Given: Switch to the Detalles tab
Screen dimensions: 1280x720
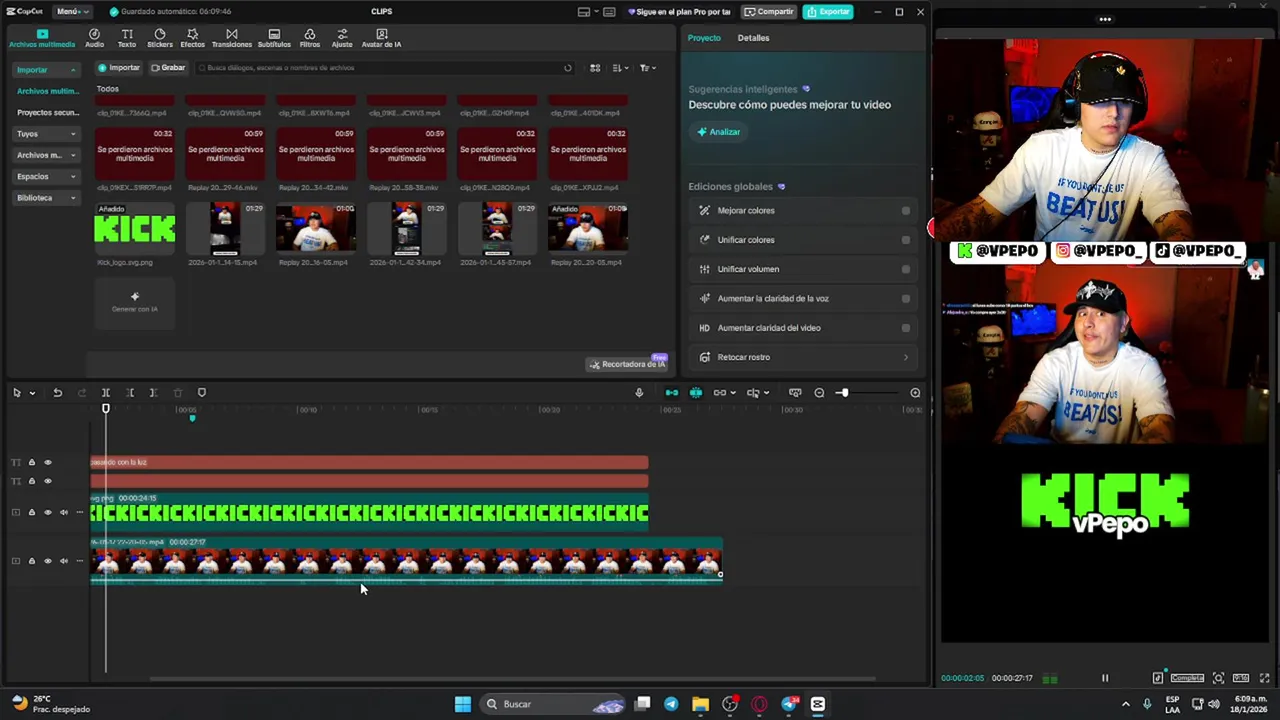Looking at the screenshot, I should [753, 38].
